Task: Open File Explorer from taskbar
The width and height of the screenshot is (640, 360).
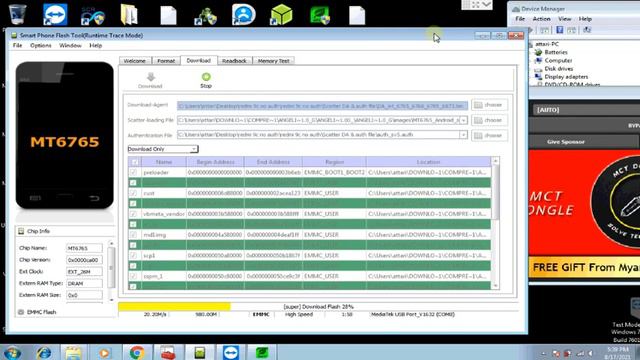Action: coord(73,352)
